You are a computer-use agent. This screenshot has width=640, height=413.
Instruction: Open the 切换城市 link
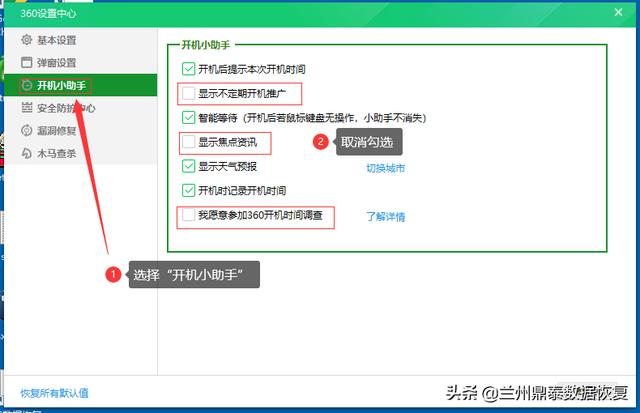tap(385, 168)
